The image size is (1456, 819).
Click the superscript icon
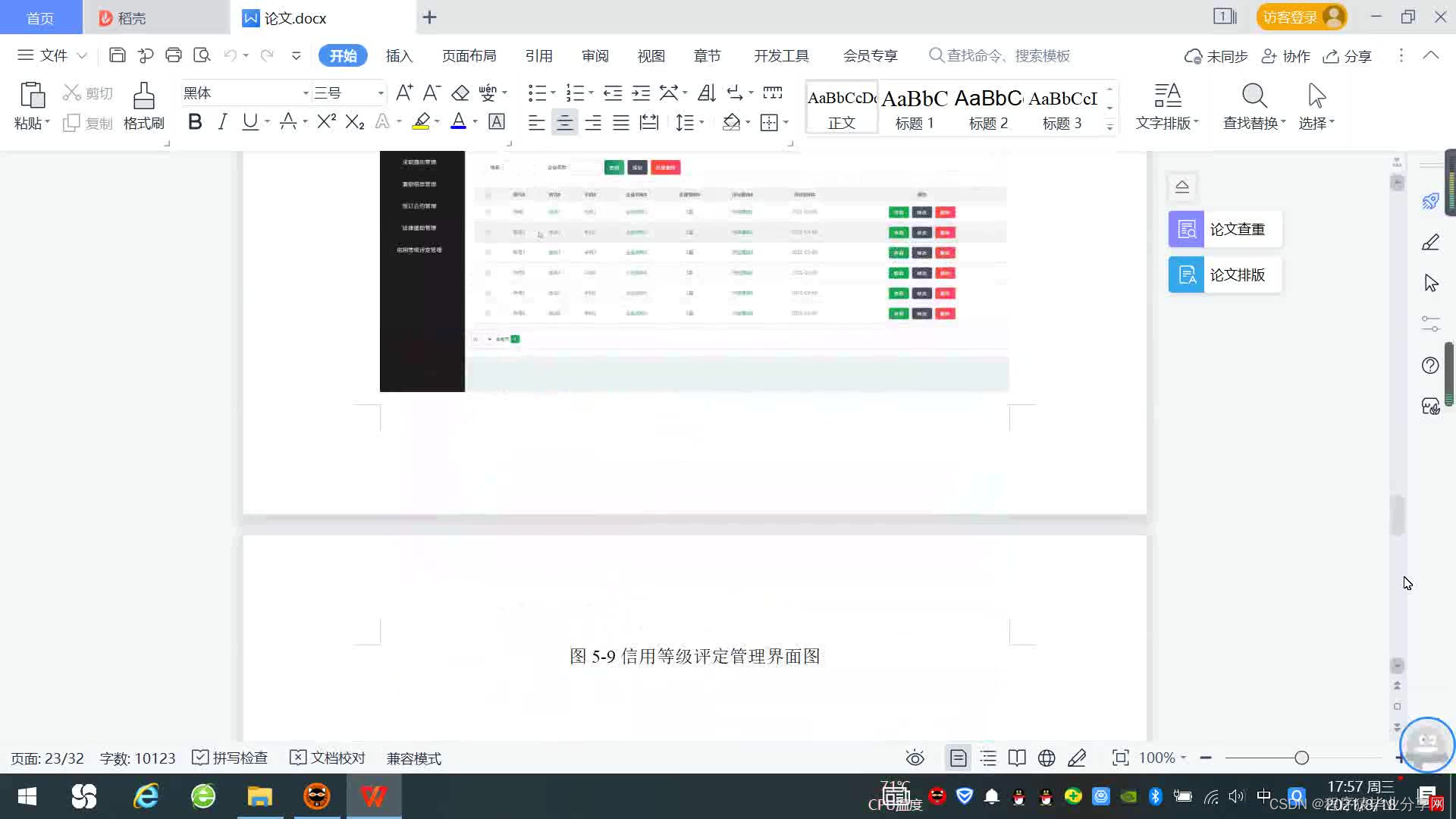click(x=326, y=122)
